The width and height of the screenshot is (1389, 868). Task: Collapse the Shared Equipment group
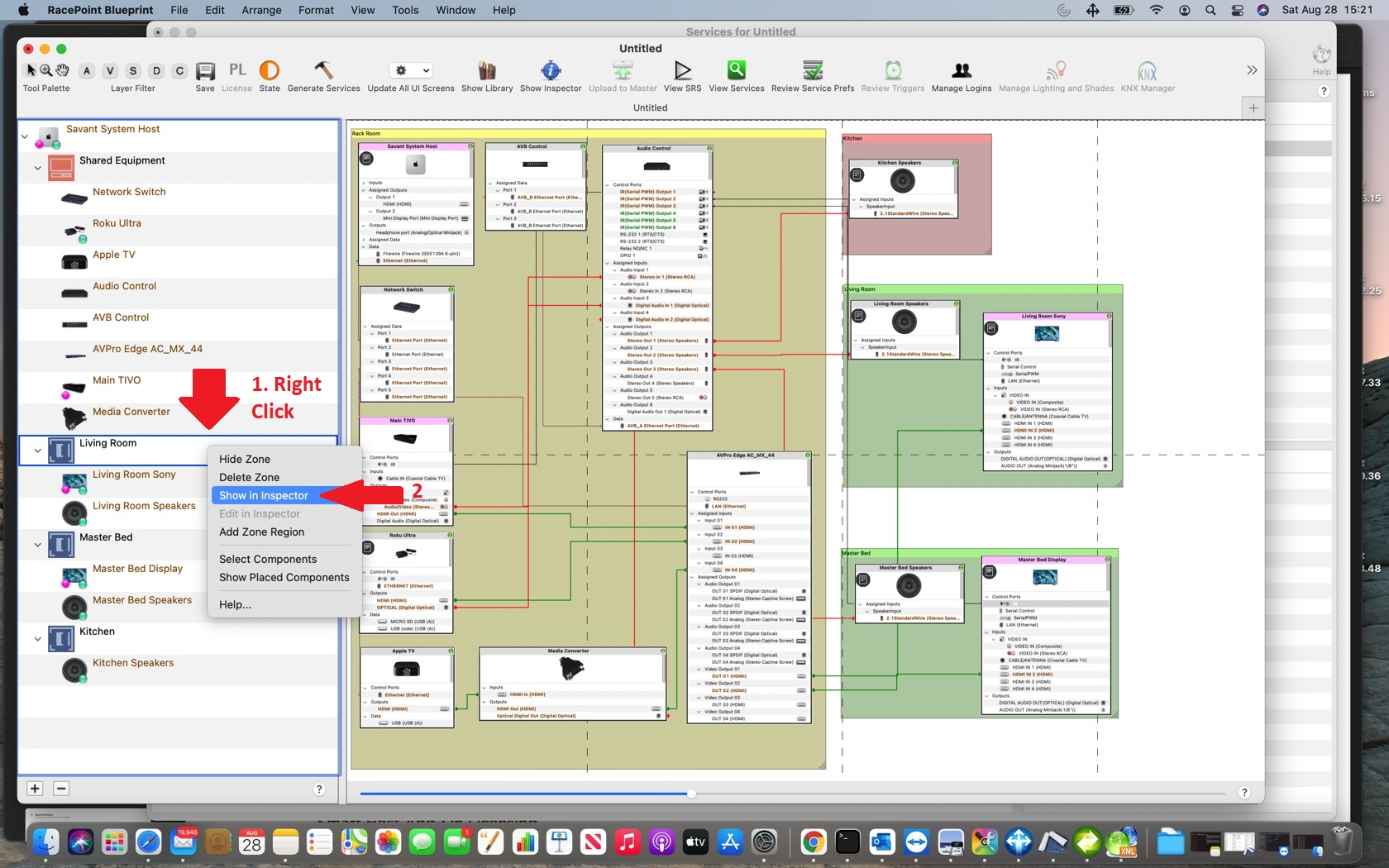coord(38,168)
